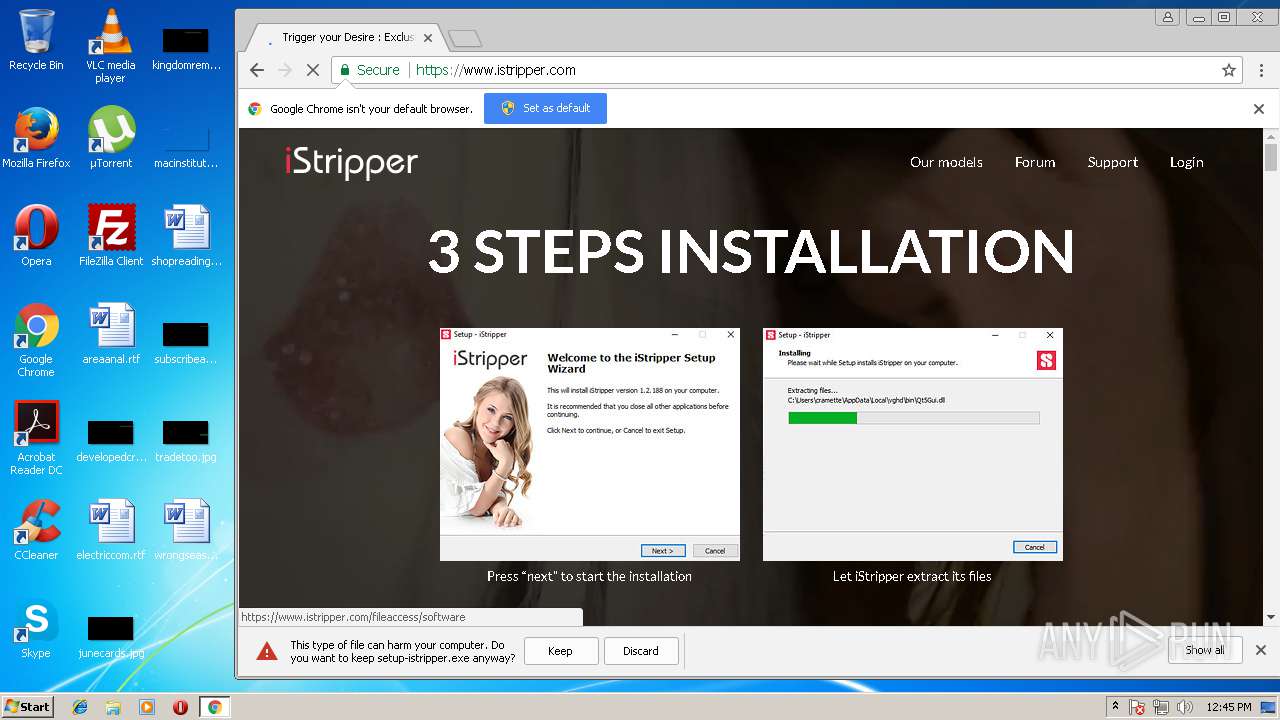The image size is (1280, 720).
Task: Open electriccom.rtf document icon
Action: pyautogui.click(x=111, y=530)
